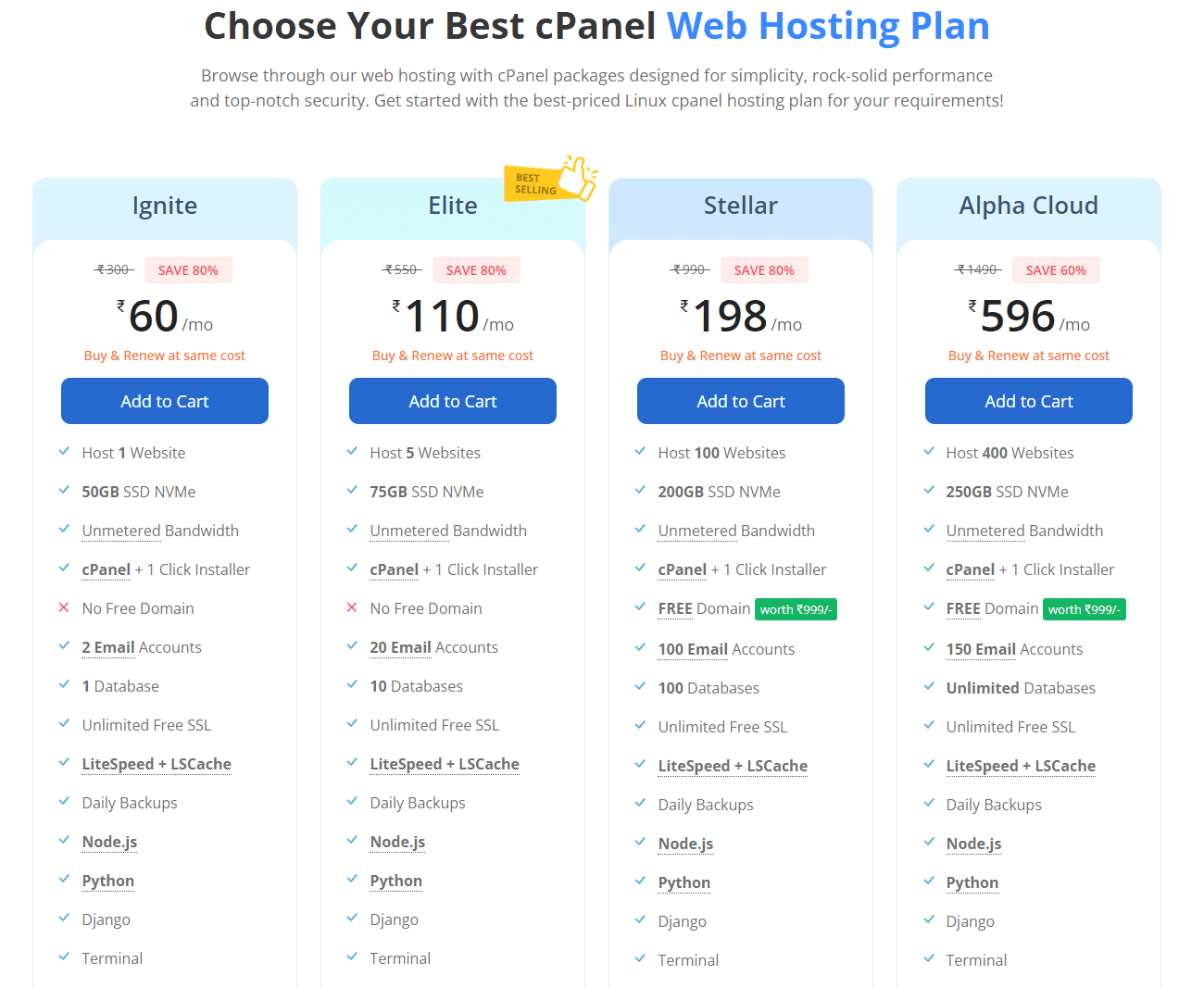This screenshot has height=988, width=1204.
Task: Click SAVE 60% badge on Alpha Cloud
Action: (x=1056, y=270)
